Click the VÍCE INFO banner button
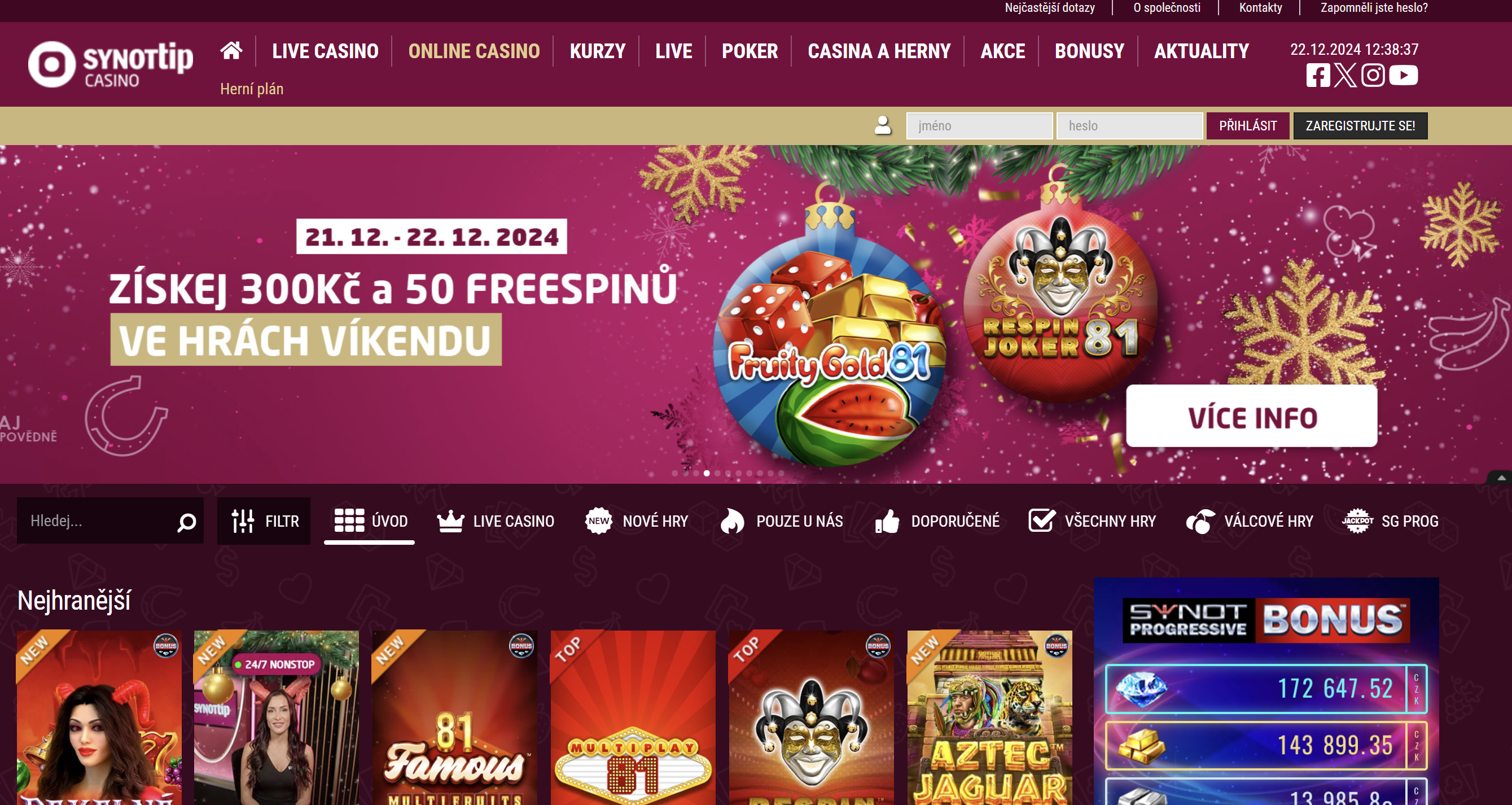Screen dimensions: 1512x805 pyautogui.click(x=1251, y=416)
